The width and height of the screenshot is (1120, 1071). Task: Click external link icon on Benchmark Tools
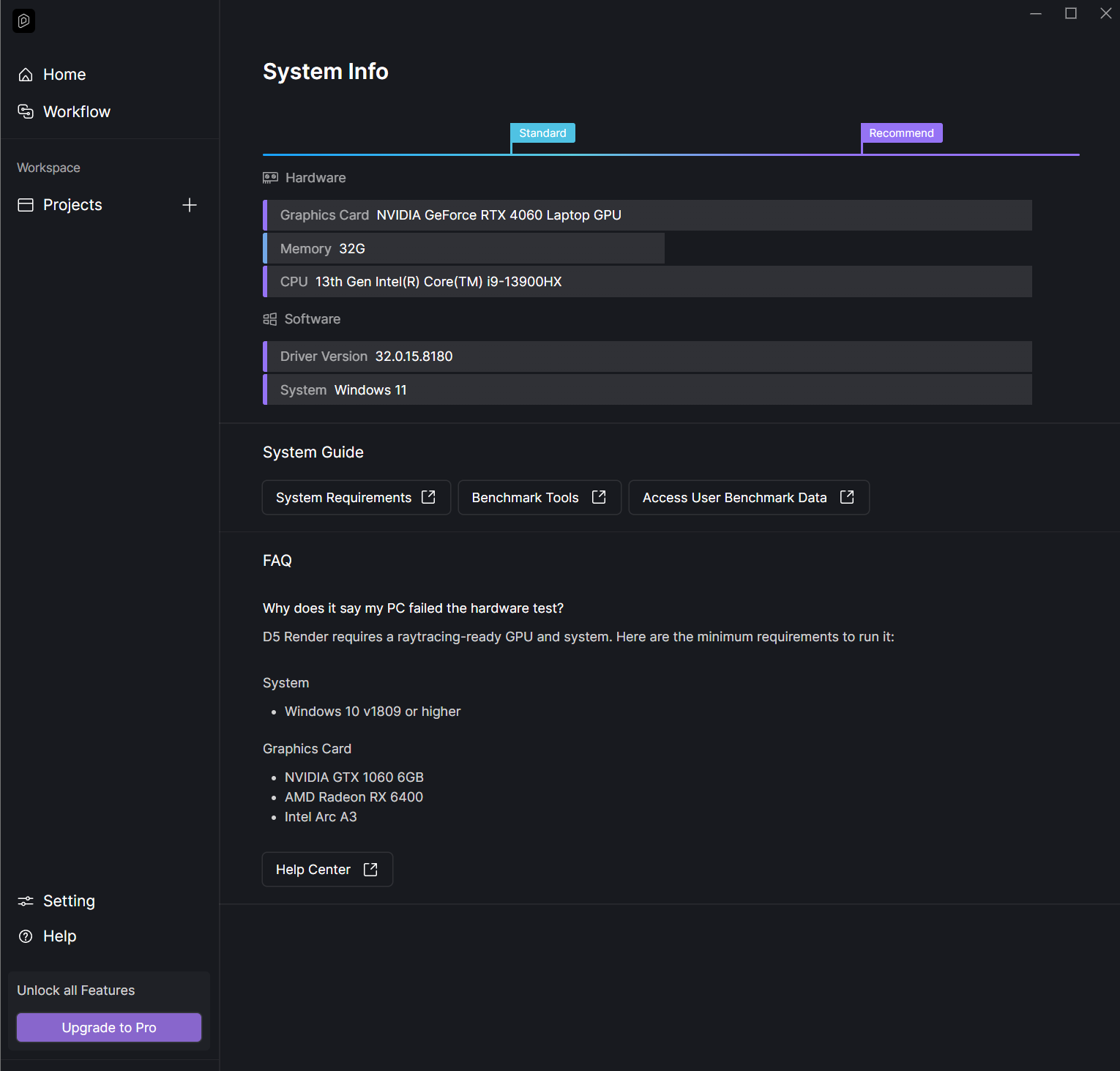[x=599, y=497]
